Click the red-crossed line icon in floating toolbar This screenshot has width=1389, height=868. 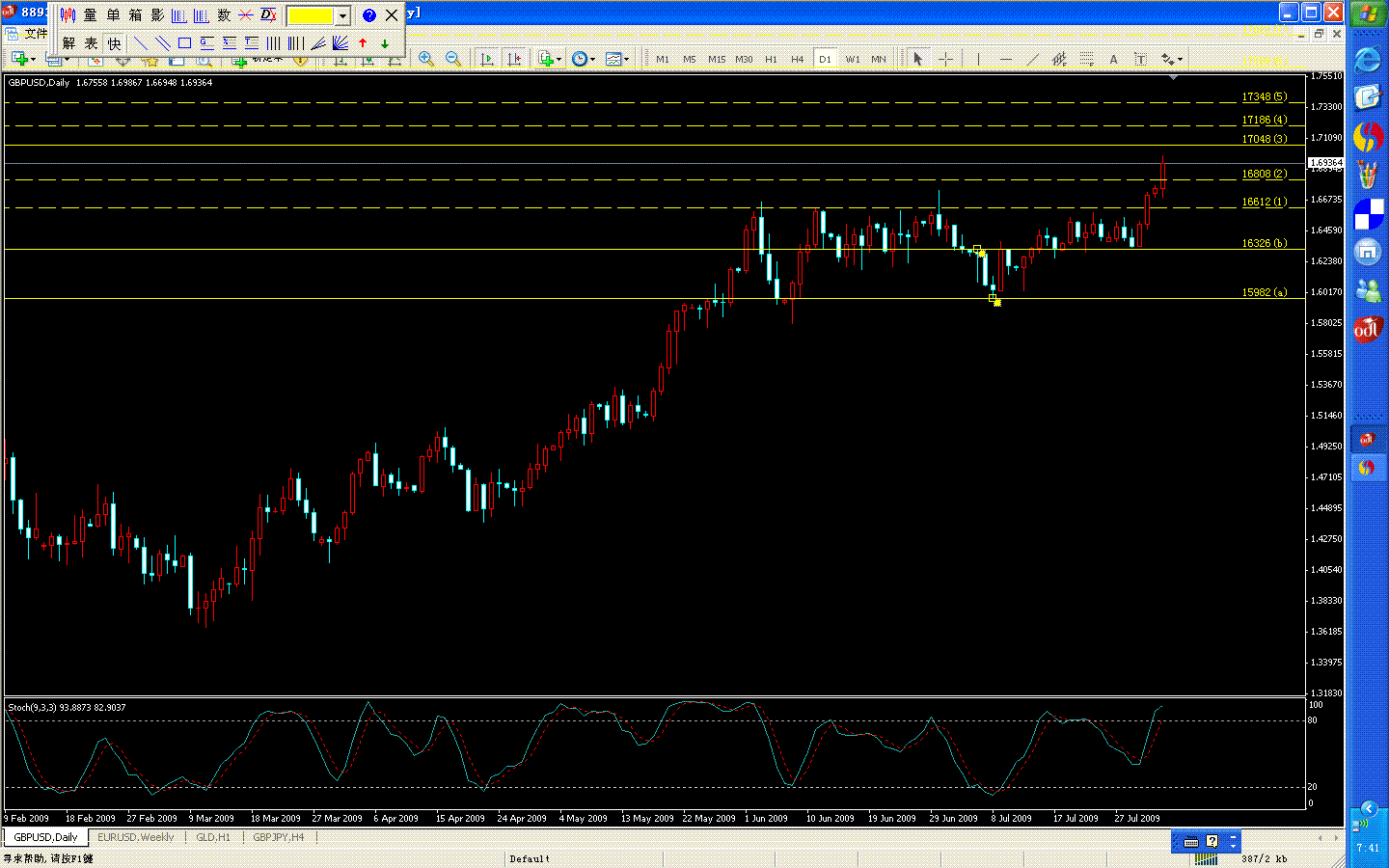click(x=246, y=15)
